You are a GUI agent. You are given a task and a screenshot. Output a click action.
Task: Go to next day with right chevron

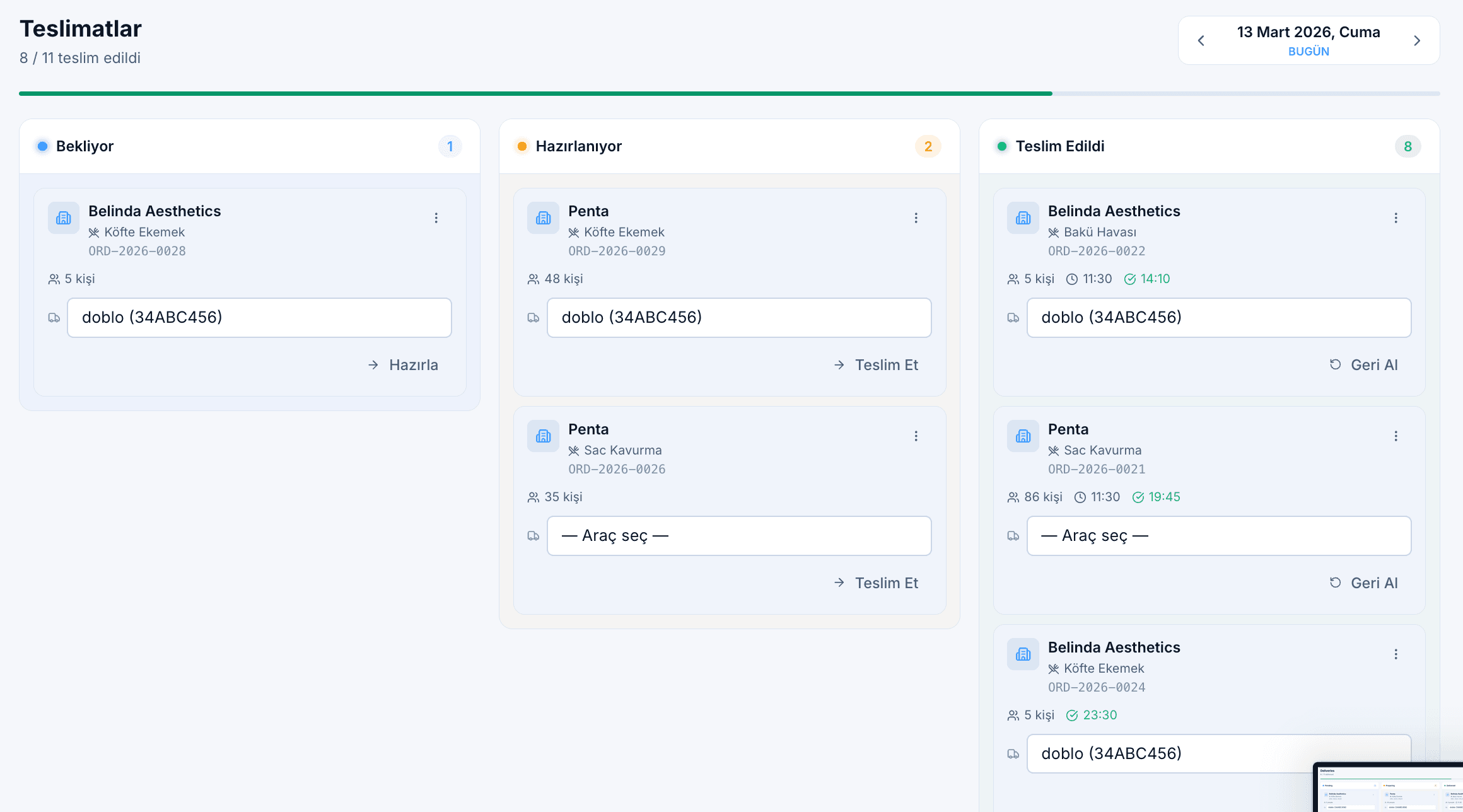click(x=1417, y=40)
